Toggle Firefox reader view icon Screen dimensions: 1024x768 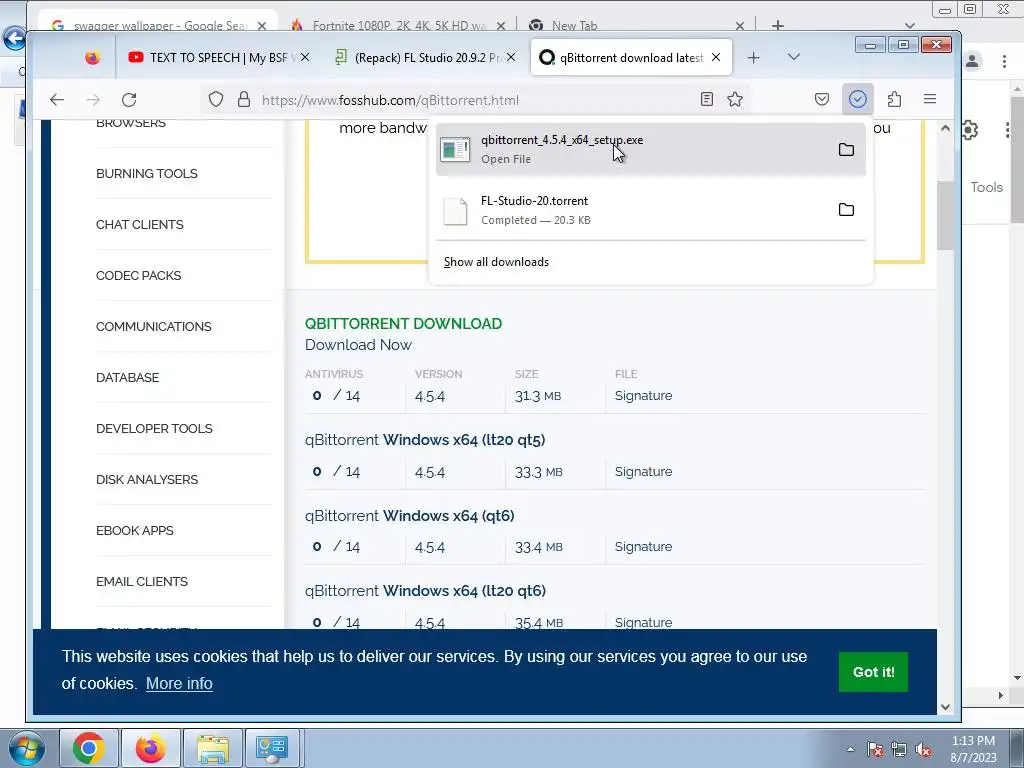click(x=707, y=99)
